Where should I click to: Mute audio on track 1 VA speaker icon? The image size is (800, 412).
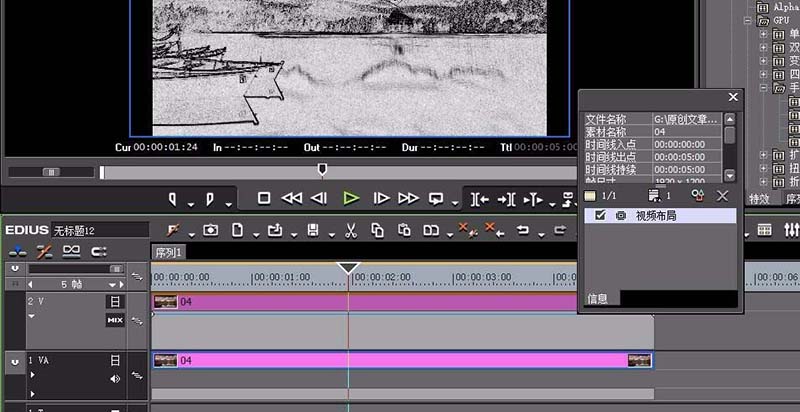(x=115, y=379)
